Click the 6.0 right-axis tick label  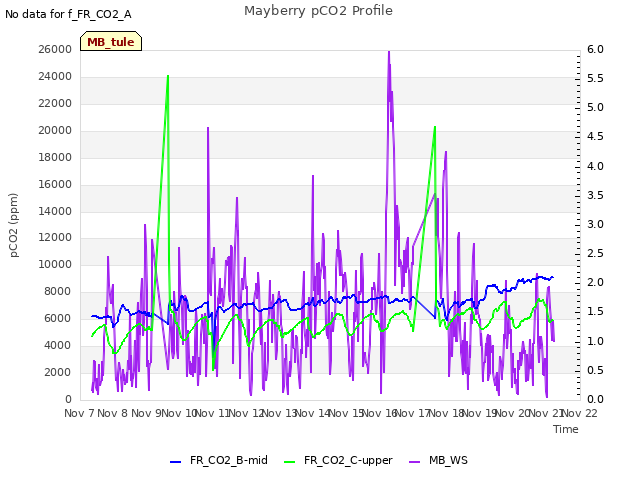595,49
